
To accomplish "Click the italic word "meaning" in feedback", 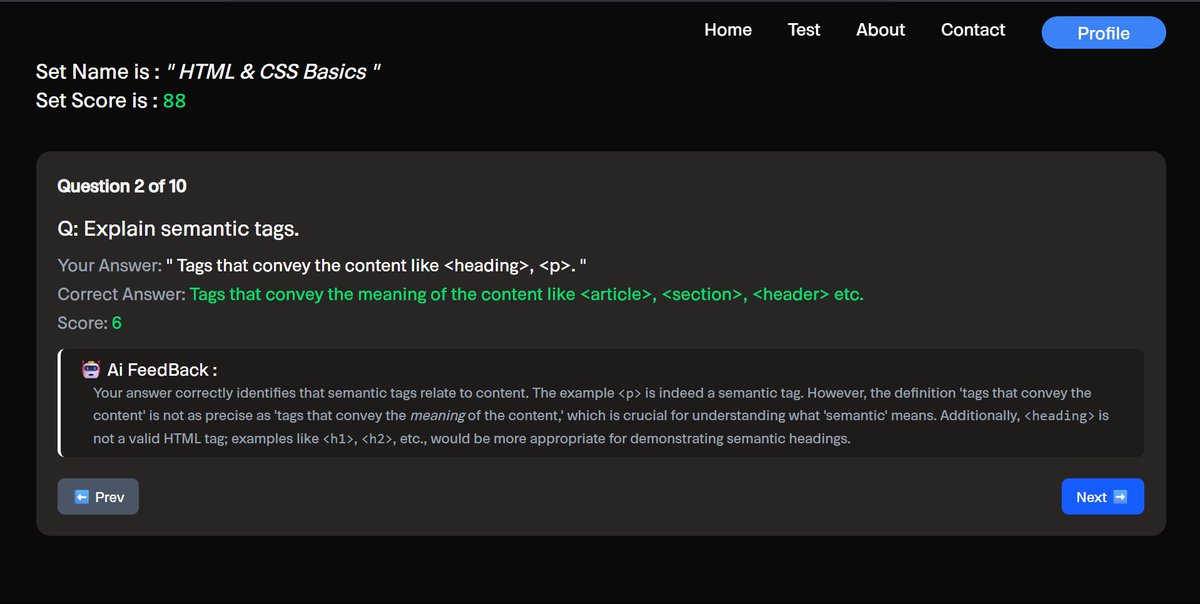I will pos(437,415).
